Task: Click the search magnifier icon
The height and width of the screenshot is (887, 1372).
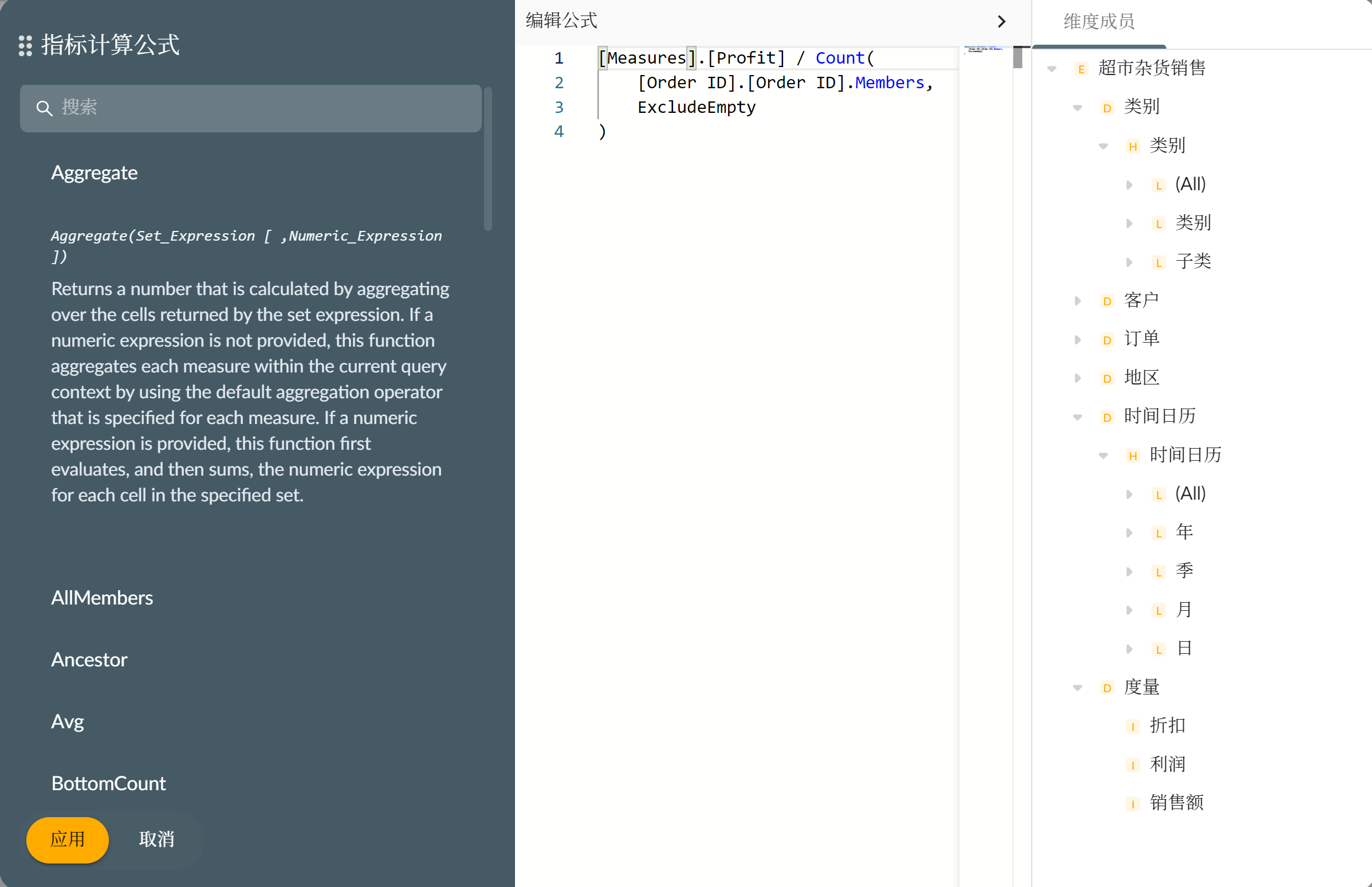Action: [44, 108]
